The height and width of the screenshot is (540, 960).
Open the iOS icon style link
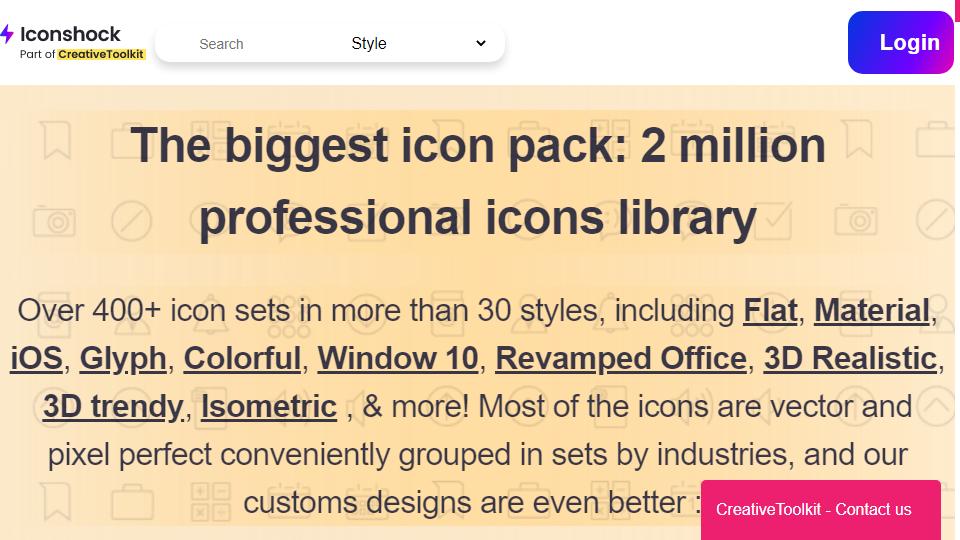(x=36, y=358)
